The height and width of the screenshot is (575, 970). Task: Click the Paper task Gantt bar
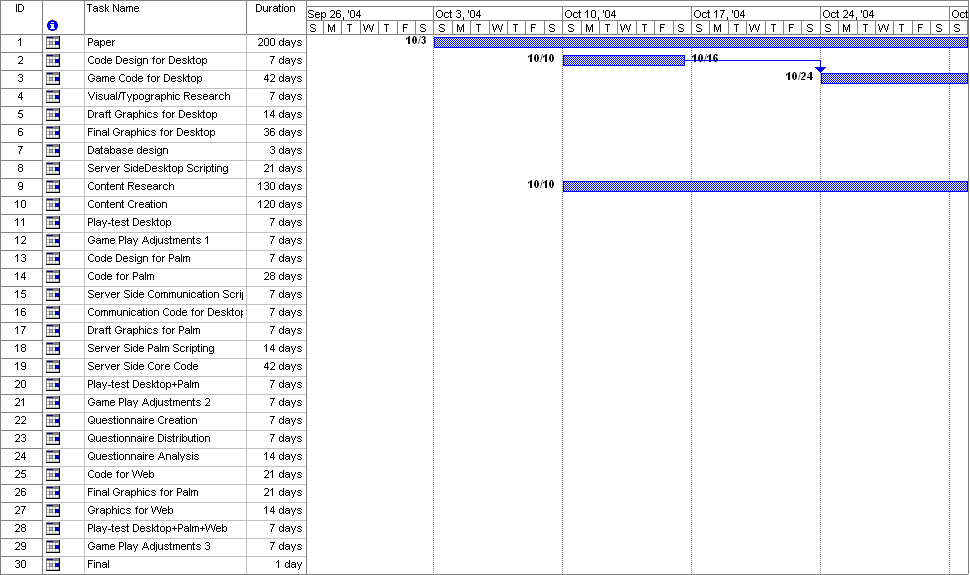[x=700, y=43]
